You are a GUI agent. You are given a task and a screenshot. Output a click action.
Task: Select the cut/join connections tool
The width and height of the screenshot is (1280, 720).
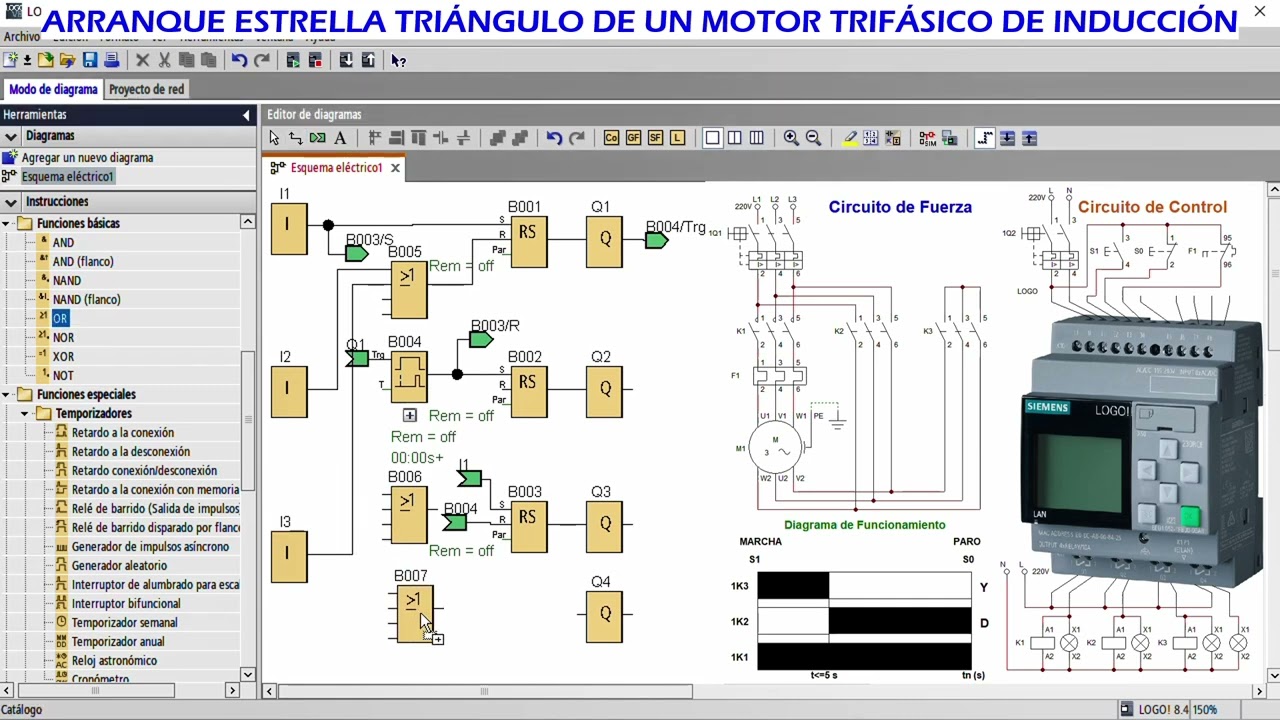pyautogui.click(x=318, y=138)
